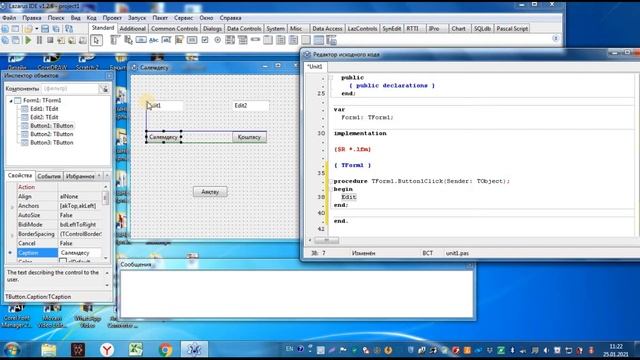Image resolution: width=640 pixels, height=360 pixels.
Task: Open the Windows Start button
Action: pos(12,350)
